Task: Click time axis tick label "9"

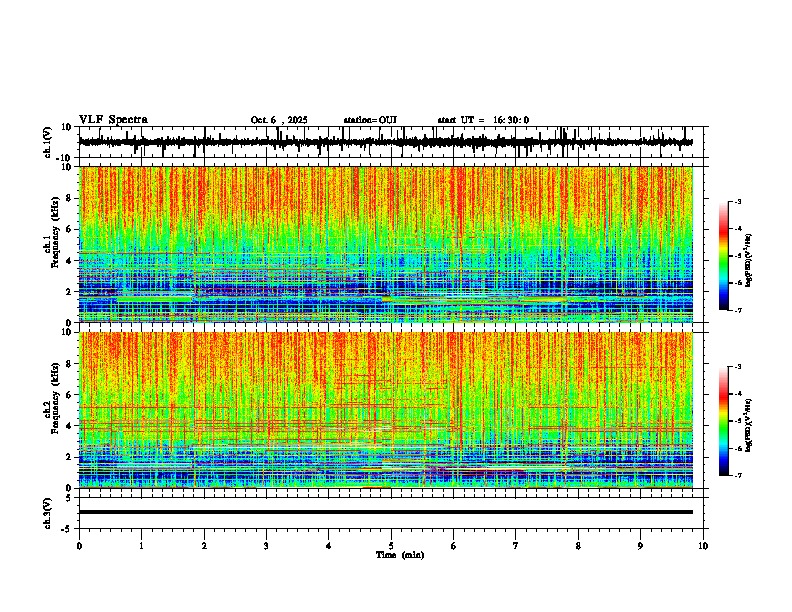Action: [x=640, y=546]
